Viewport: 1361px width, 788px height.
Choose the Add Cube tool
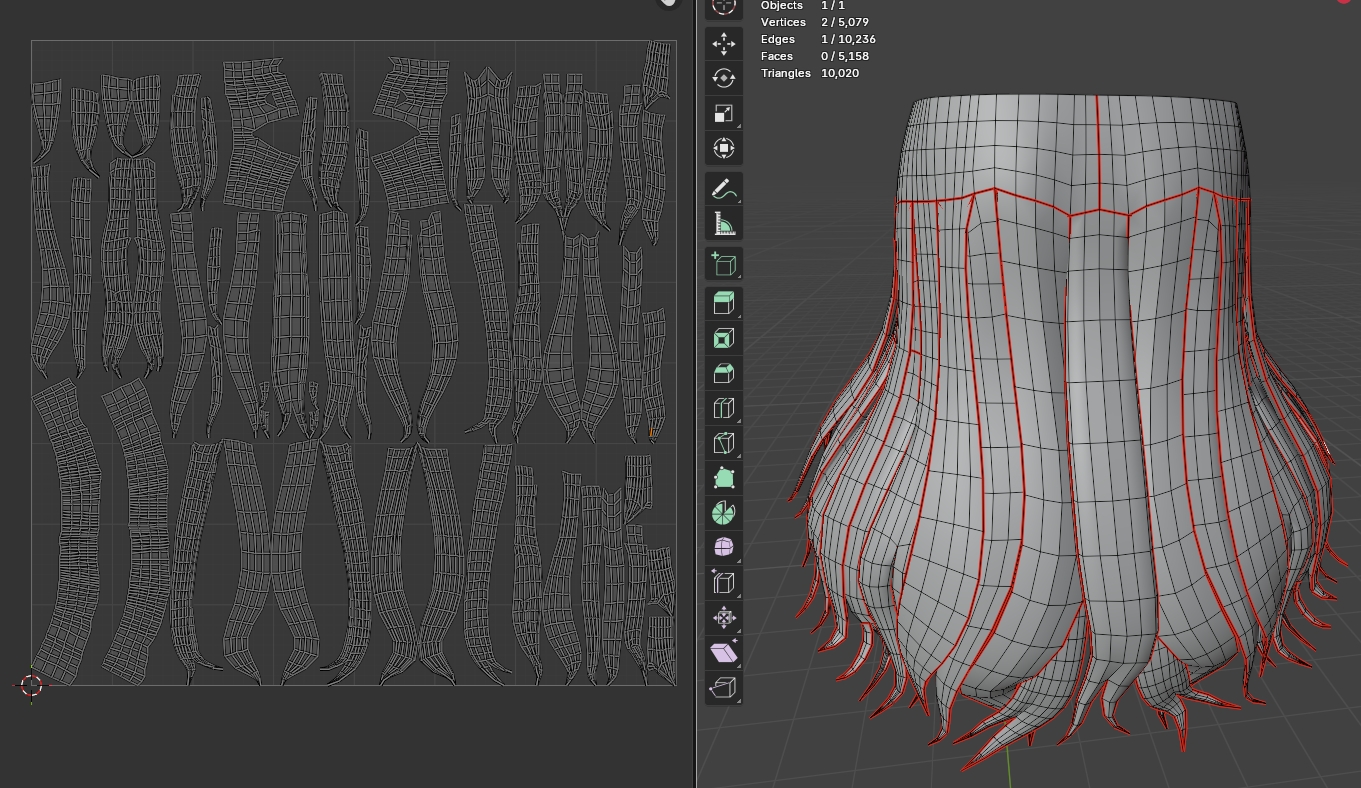point(723,264)
